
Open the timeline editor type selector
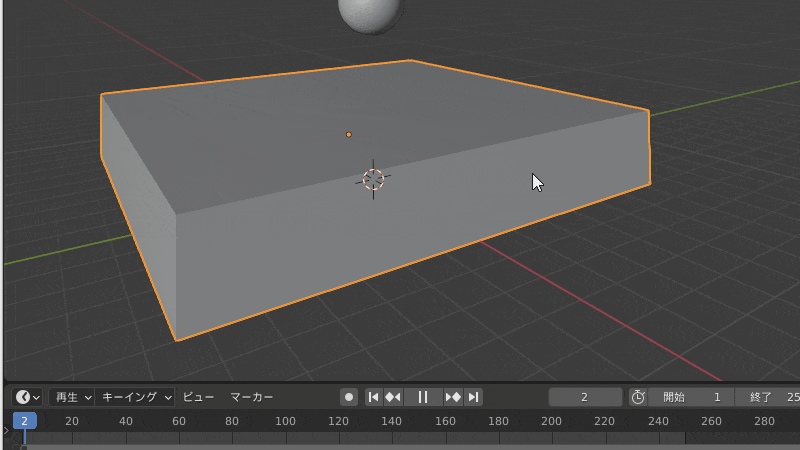28,397
